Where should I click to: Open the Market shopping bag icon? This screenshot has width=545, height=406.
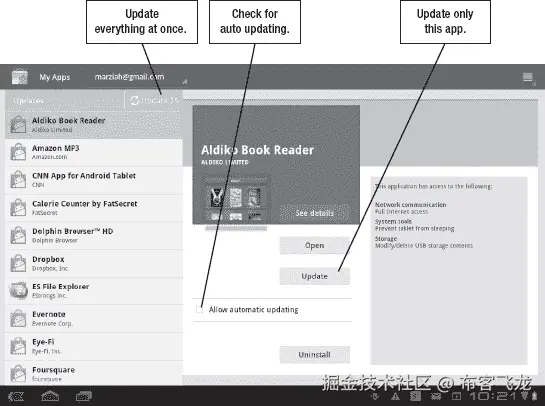point(19,77)
